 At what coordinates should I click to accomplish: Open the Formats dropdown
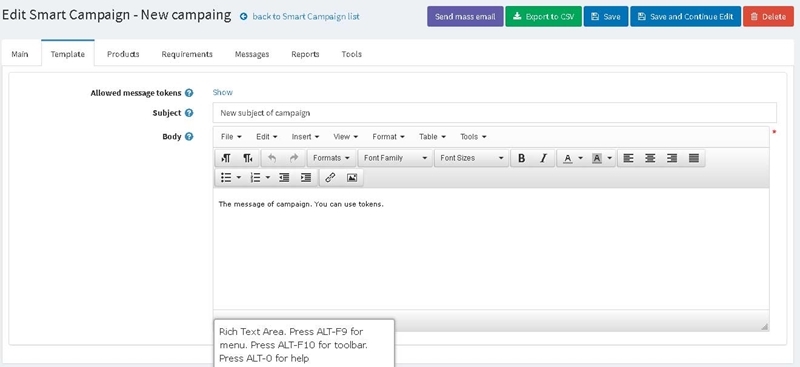(331, 158)
